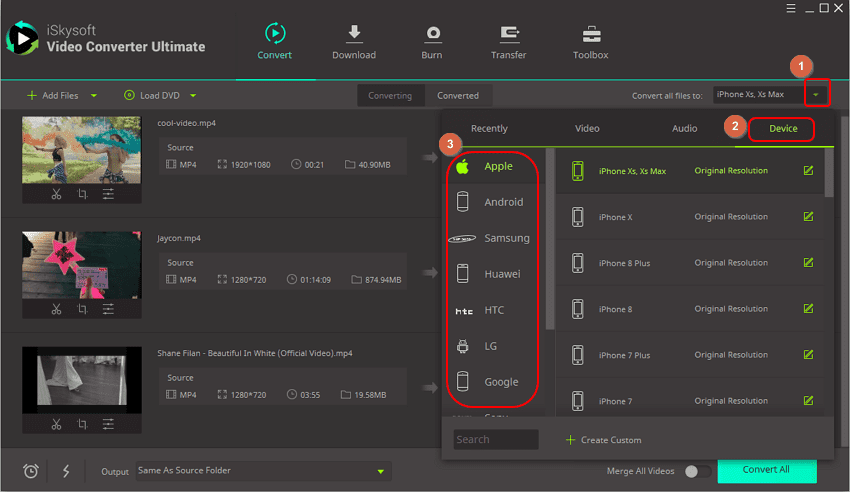Click edit icon for iPhone X preset
Image resolution: width=850 pixels, height=492 pixels.
coord(808,217)
